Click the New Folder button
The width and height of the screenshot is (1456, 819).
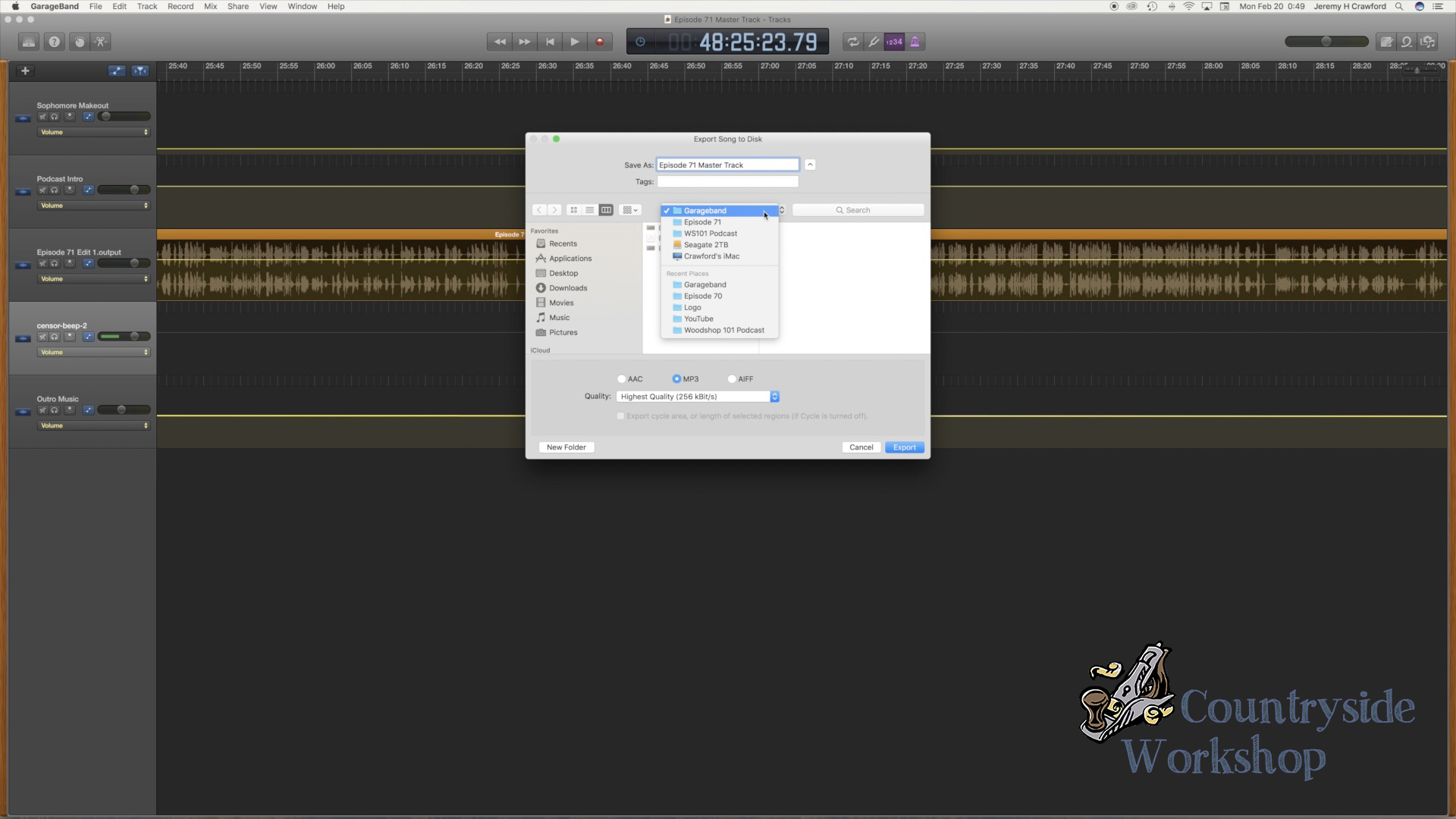click(x=566, y=447)
